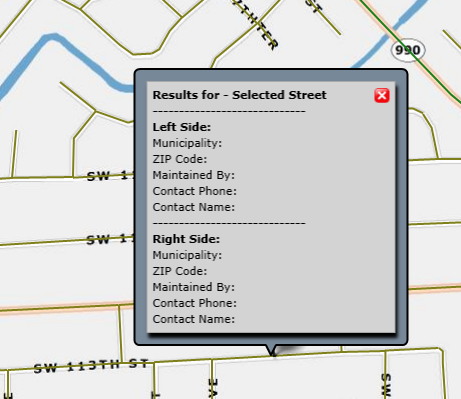461x399 pixels.
Task: Click Left Side 'Municipality:' label
Action: (x=187, y=143)
